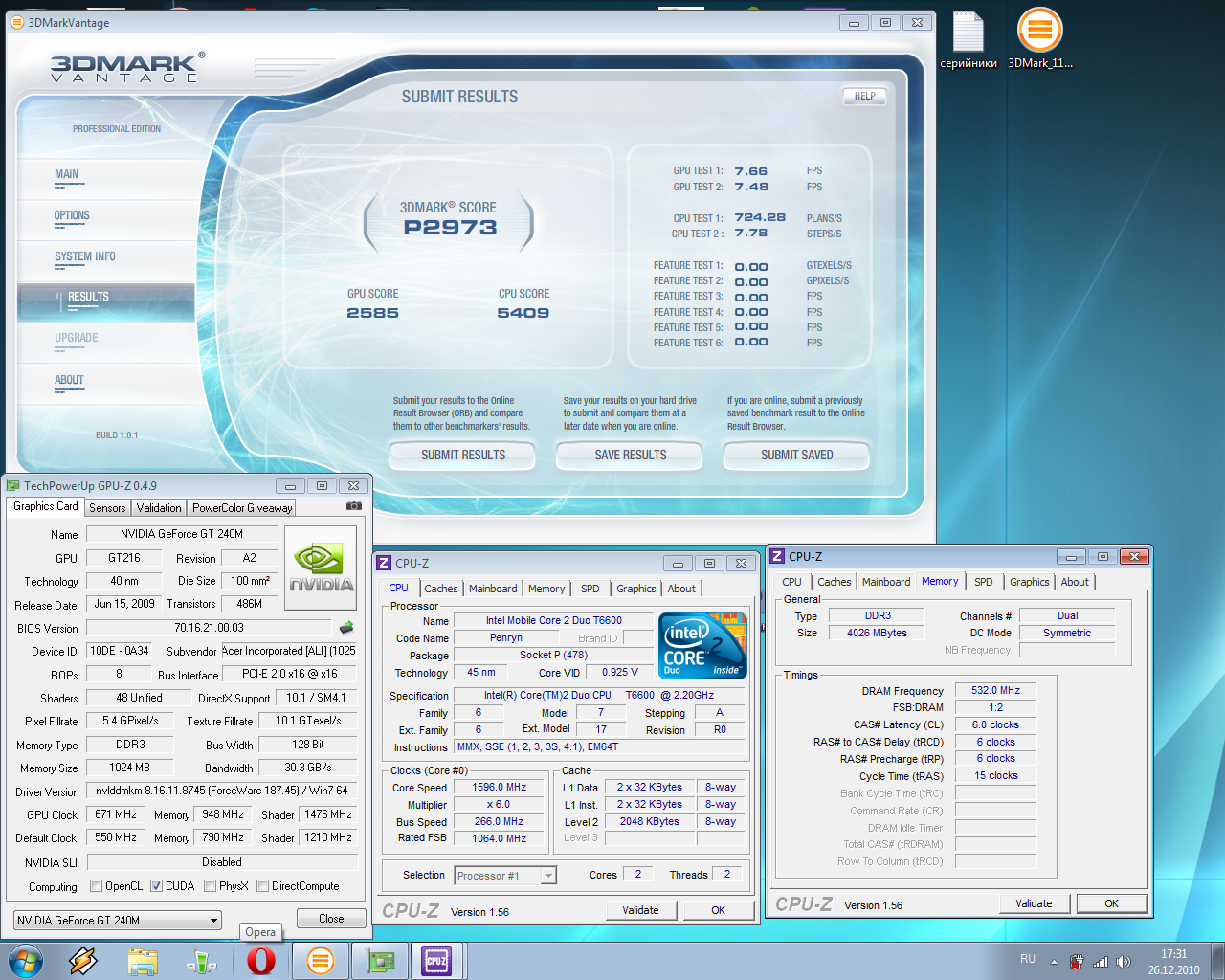This screenshot has width=1225, height=980.
Task: Show hidden tray icons arrow
Action: (1054, 962)
